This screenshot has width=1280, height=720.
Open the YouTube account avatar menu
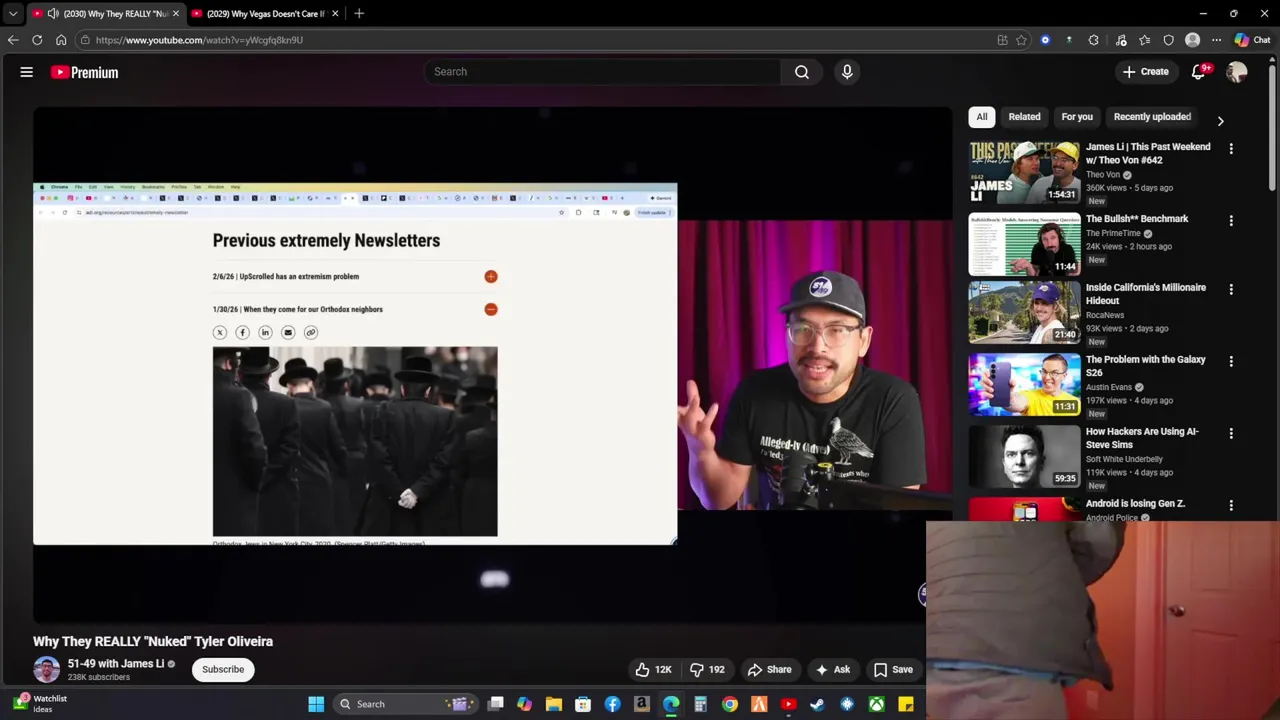(1237, 72)
